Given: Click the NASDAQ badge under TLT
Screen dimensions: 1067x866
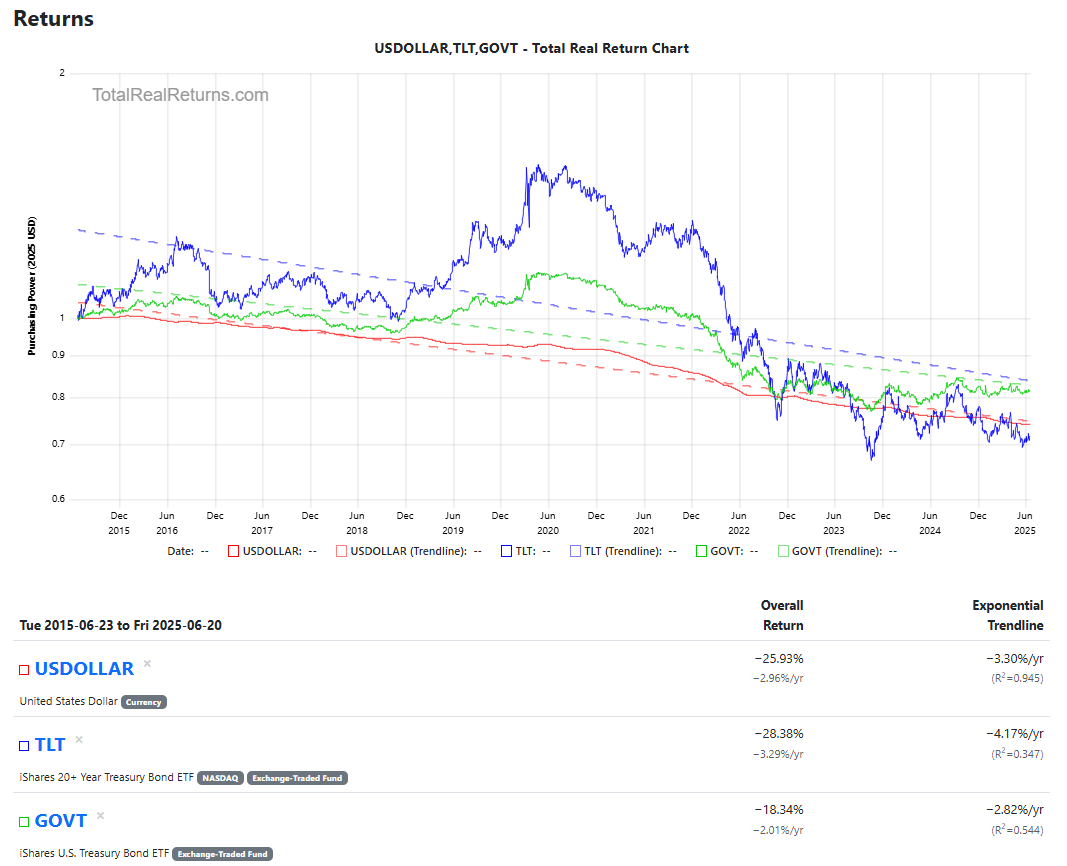Looking at the screenshot, I should (x=220, y=778).
